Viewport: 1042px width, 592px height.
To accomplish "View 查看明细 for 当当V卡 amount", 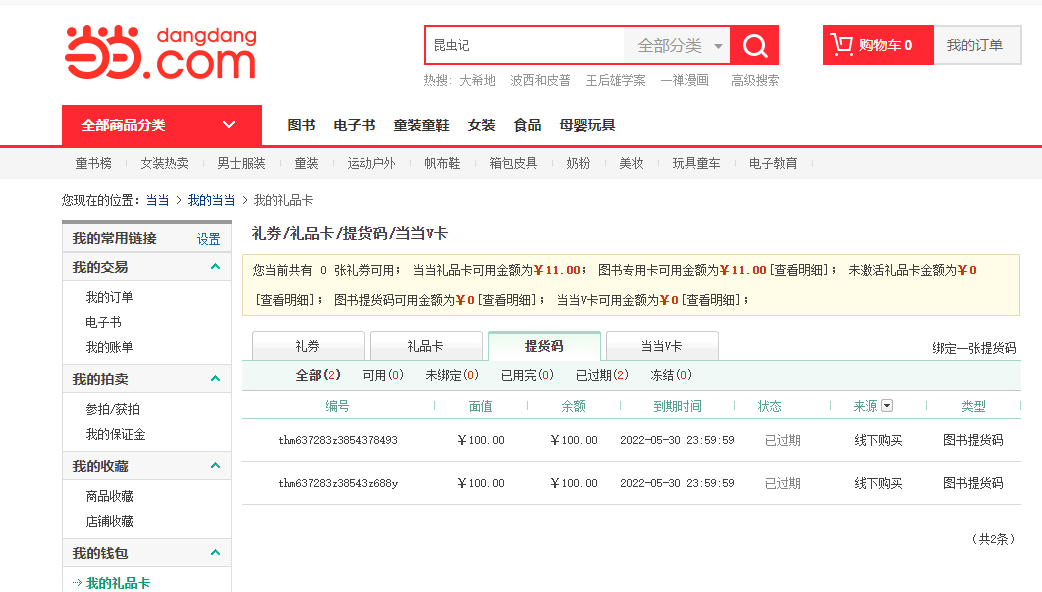I will (x=712, y=300).
